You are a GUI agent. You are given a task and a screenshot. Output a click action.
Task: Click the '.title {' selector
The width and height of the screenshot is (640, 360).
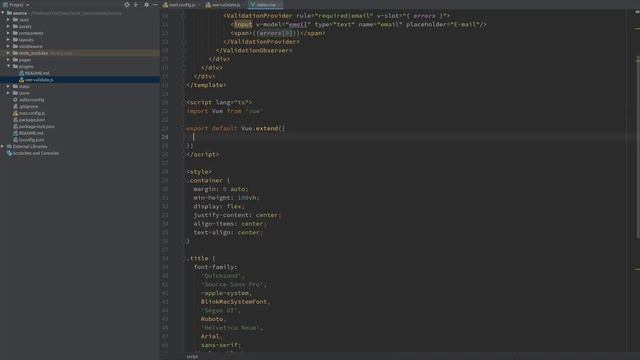(x=201, y=258)
